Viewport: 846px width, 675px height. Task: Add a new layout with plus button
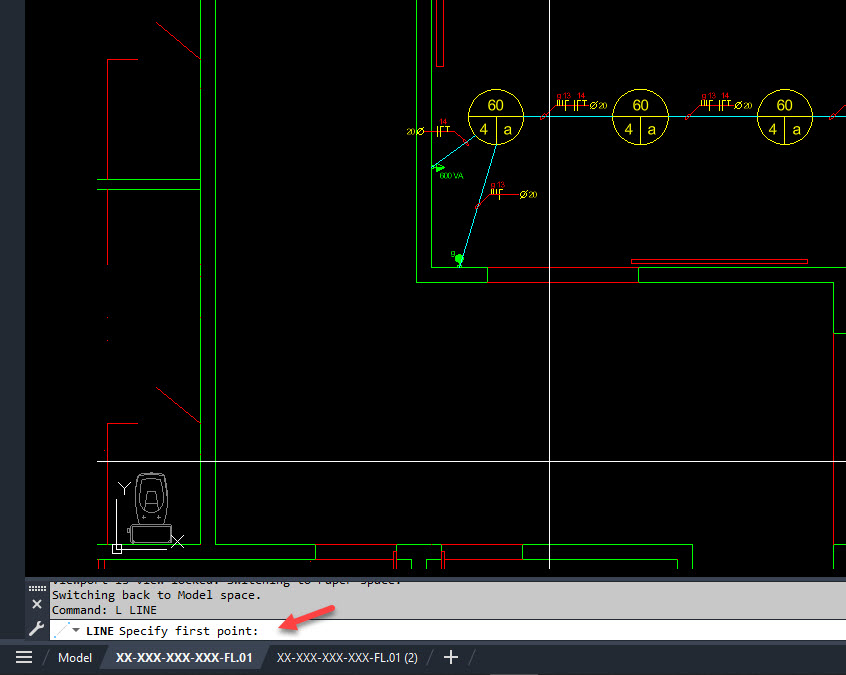pyautogui.click(x=451, y=657)
